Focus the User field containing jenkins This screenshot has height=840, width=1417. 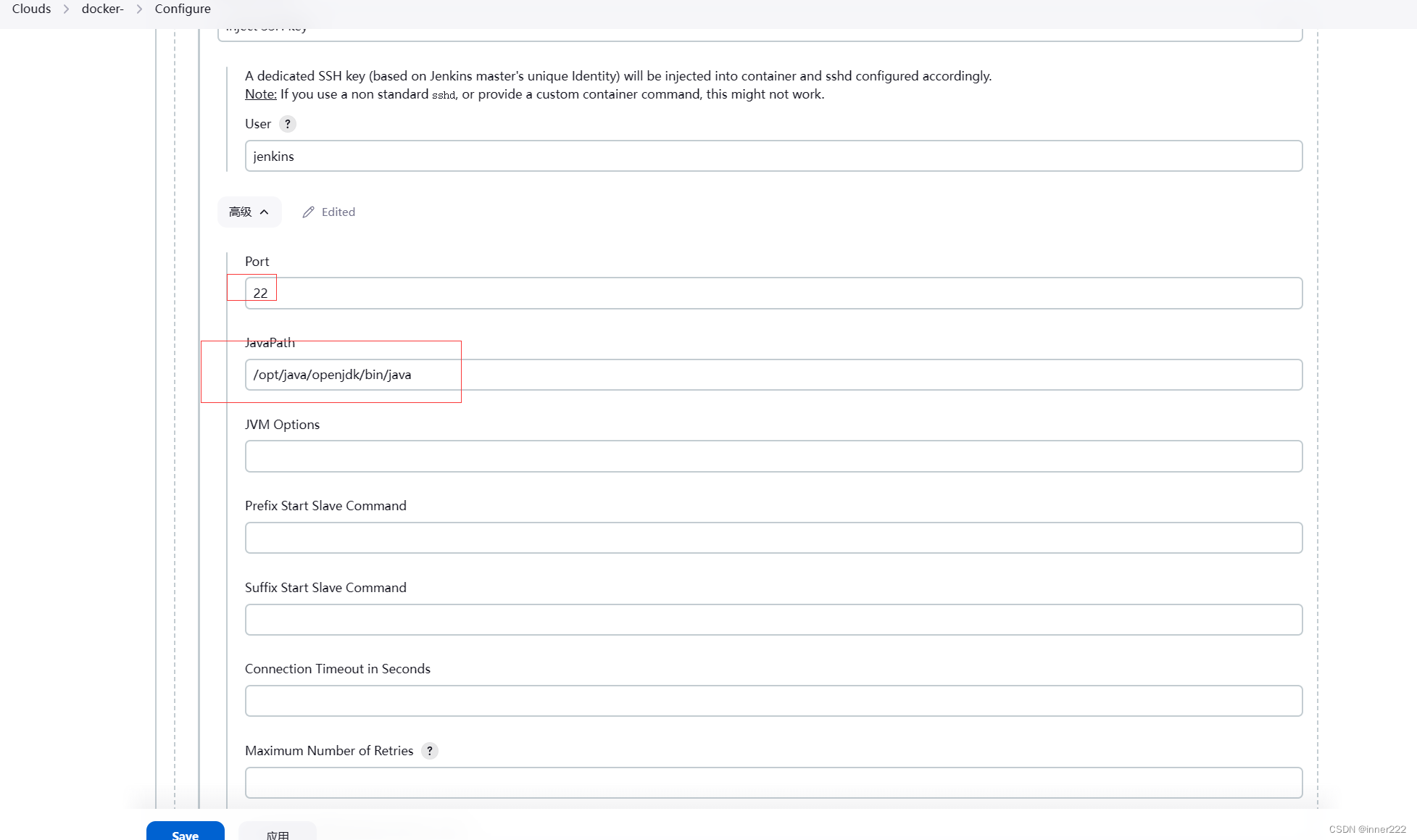(x=773, y=156)
